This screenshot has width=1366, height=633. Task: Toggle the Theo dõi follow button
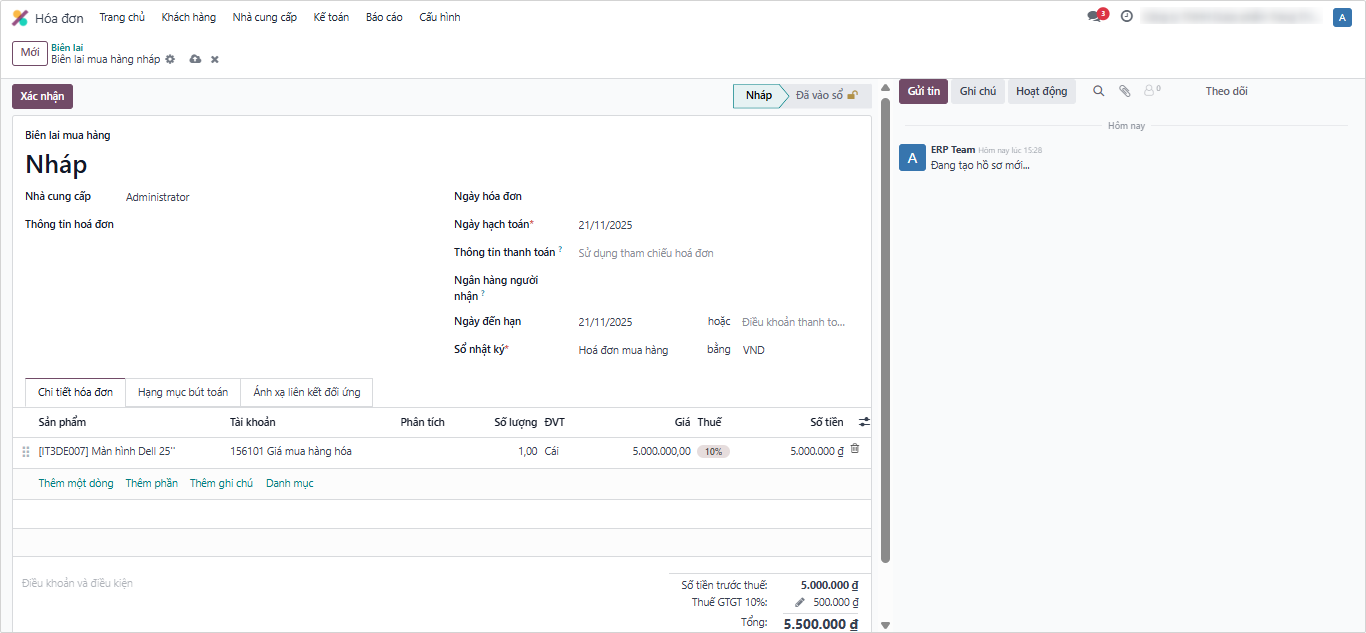click(1226, 91)
